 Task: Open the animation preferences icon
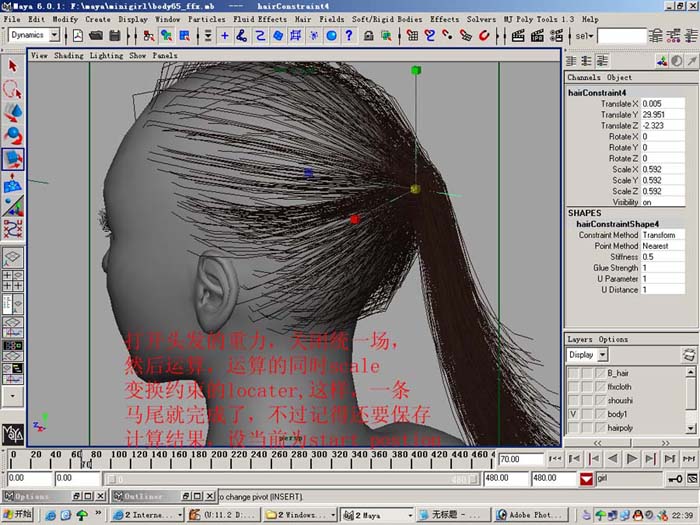[x=692, y=479]
